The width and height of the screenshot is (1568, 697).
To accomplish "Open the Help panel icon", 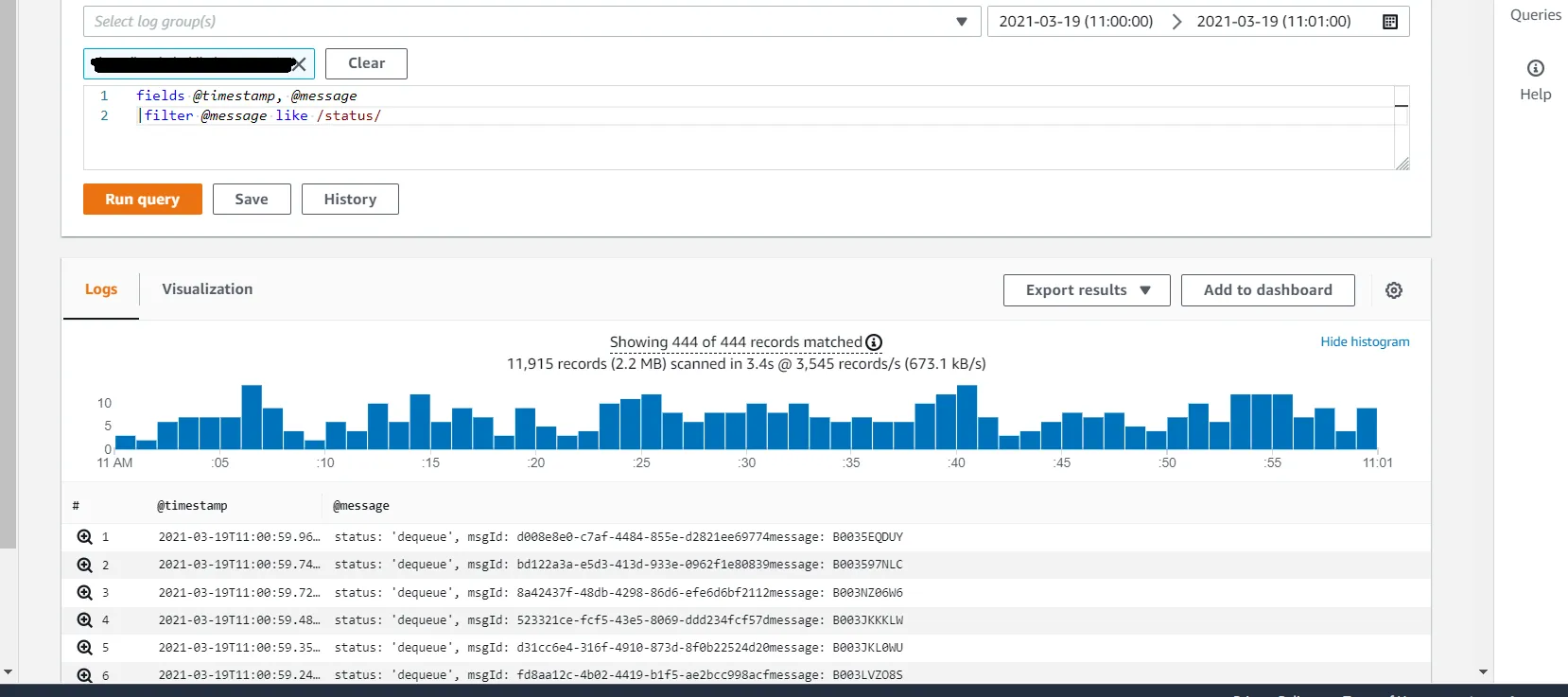I will pyautogui.click(x=1535, y=68).
